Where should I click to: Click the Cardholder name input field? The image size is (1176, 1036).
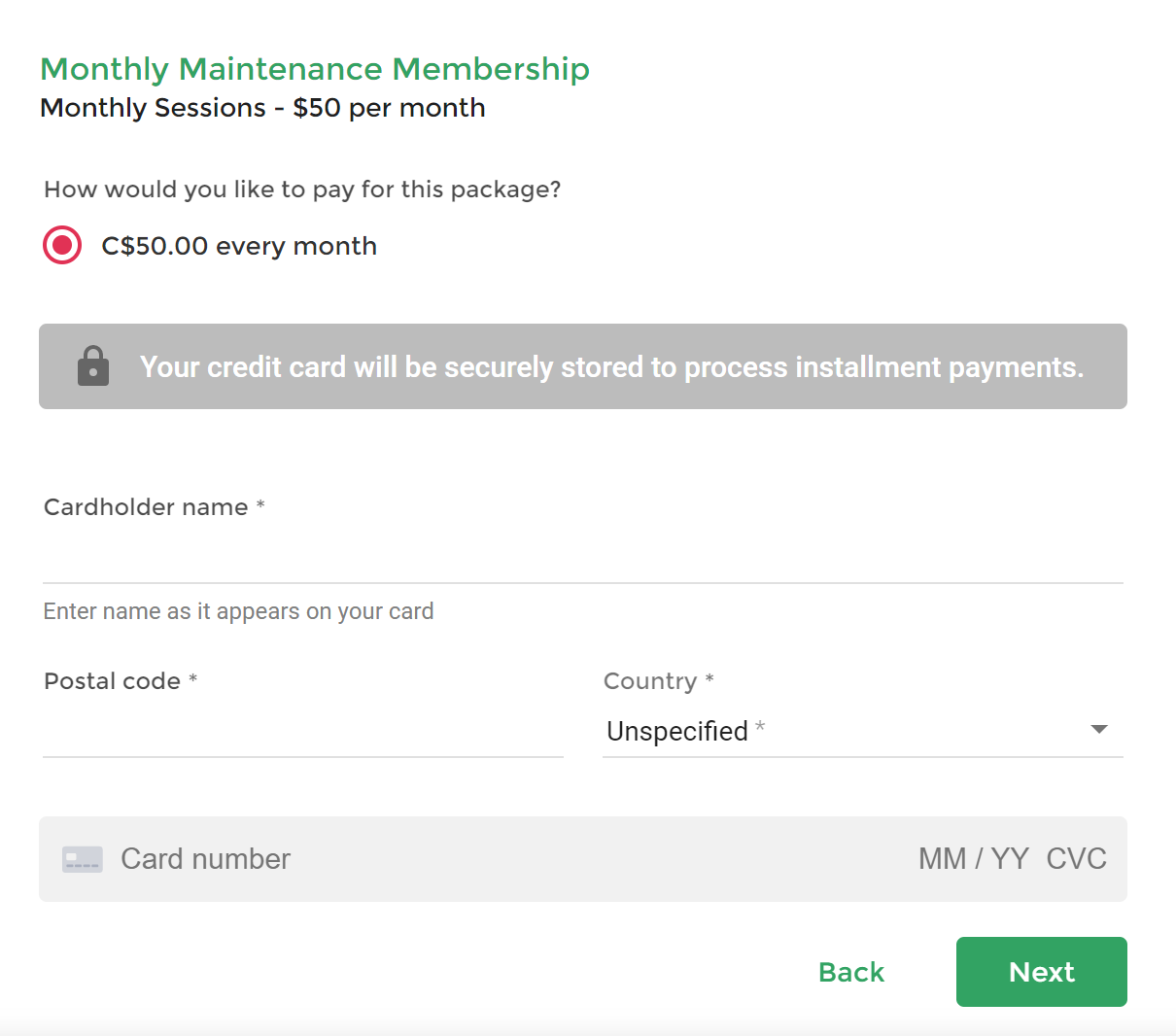click(x=583, y=559)
